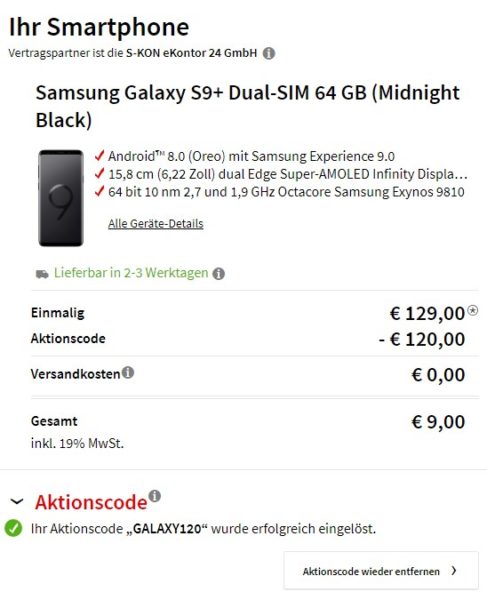Viewport: 487px width, 600px height.
Task: Collapse the Aktionscode section chevron
Action: (x=17, y=501)
